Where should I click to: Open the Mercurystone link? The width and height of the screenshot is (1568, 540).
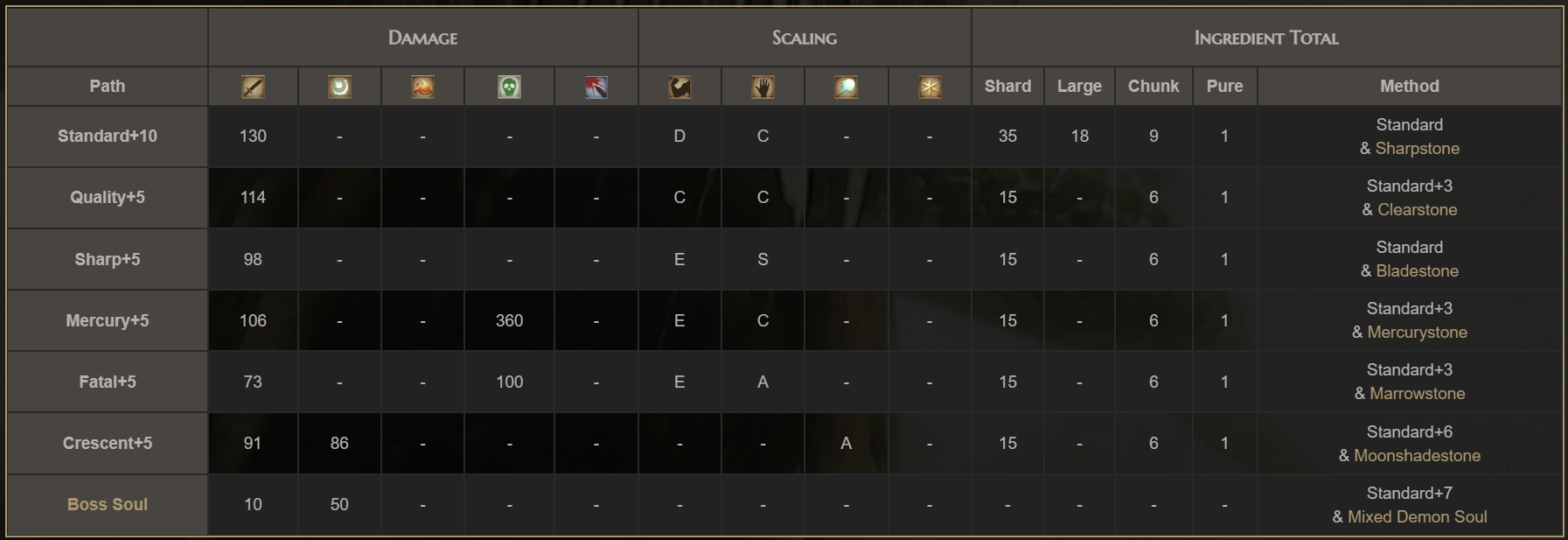pos(1417,333)
